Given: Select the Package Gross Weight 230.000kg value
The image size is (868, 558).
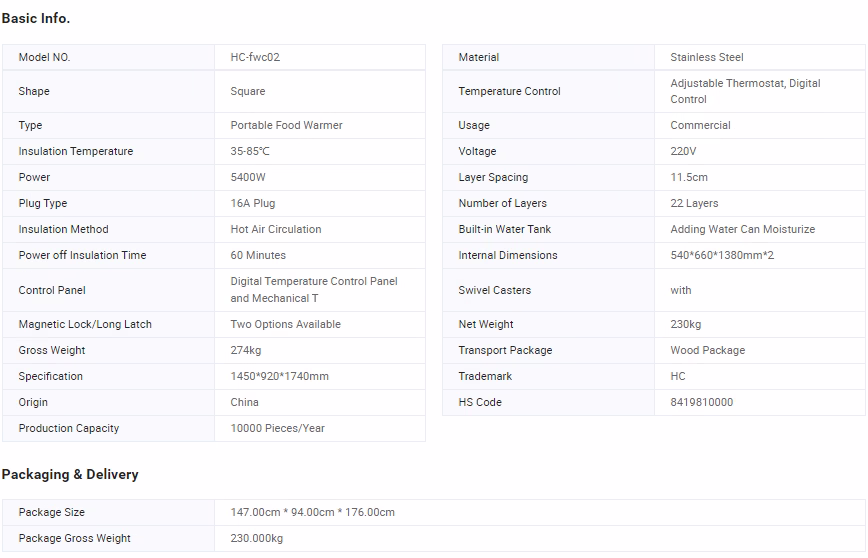Looking at the screenshot, I should tap(256, 538).
